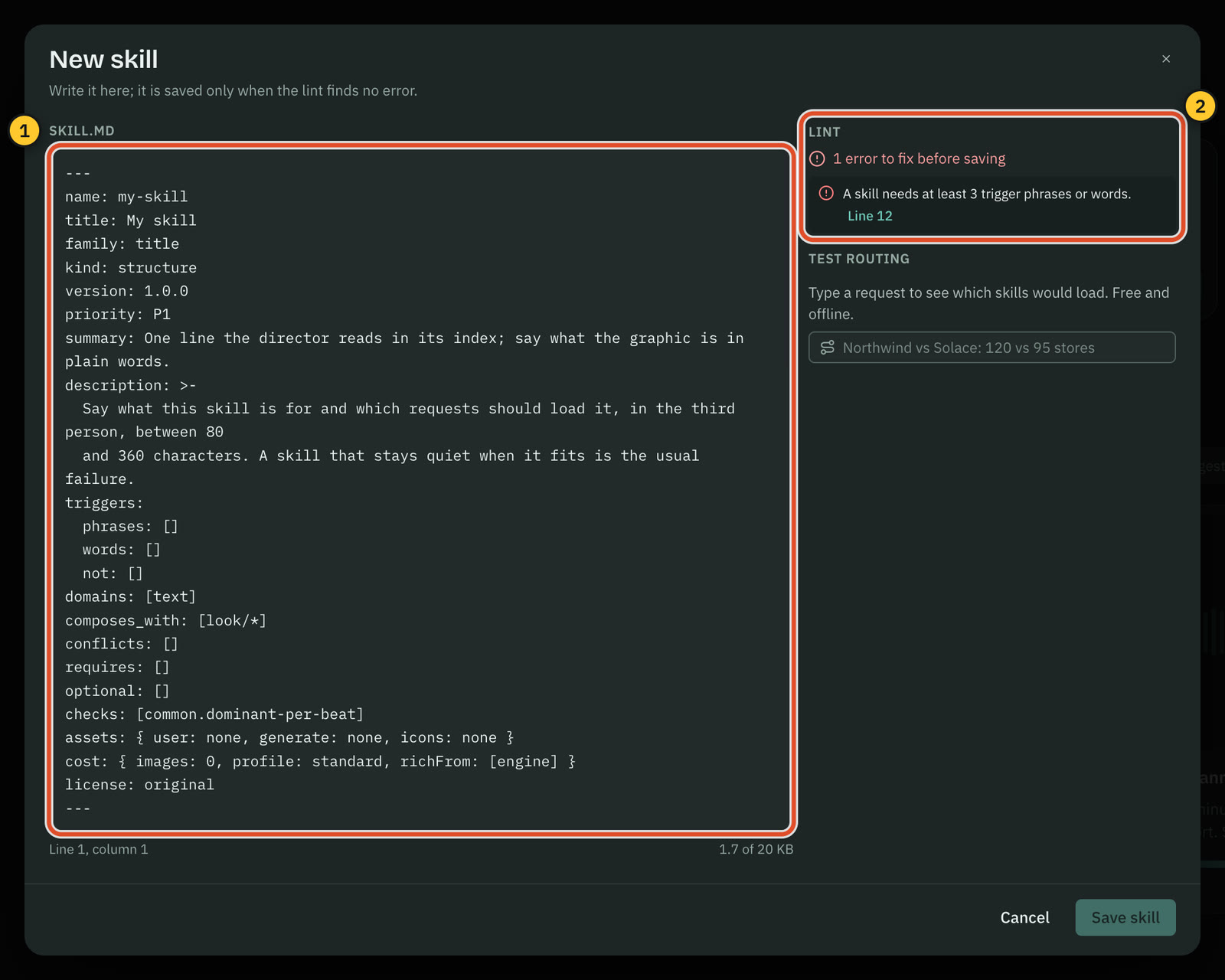Place cursor on 'phrases: []' line
The height and width of the screenshot is (980, 1225).
tap(130, 527)
